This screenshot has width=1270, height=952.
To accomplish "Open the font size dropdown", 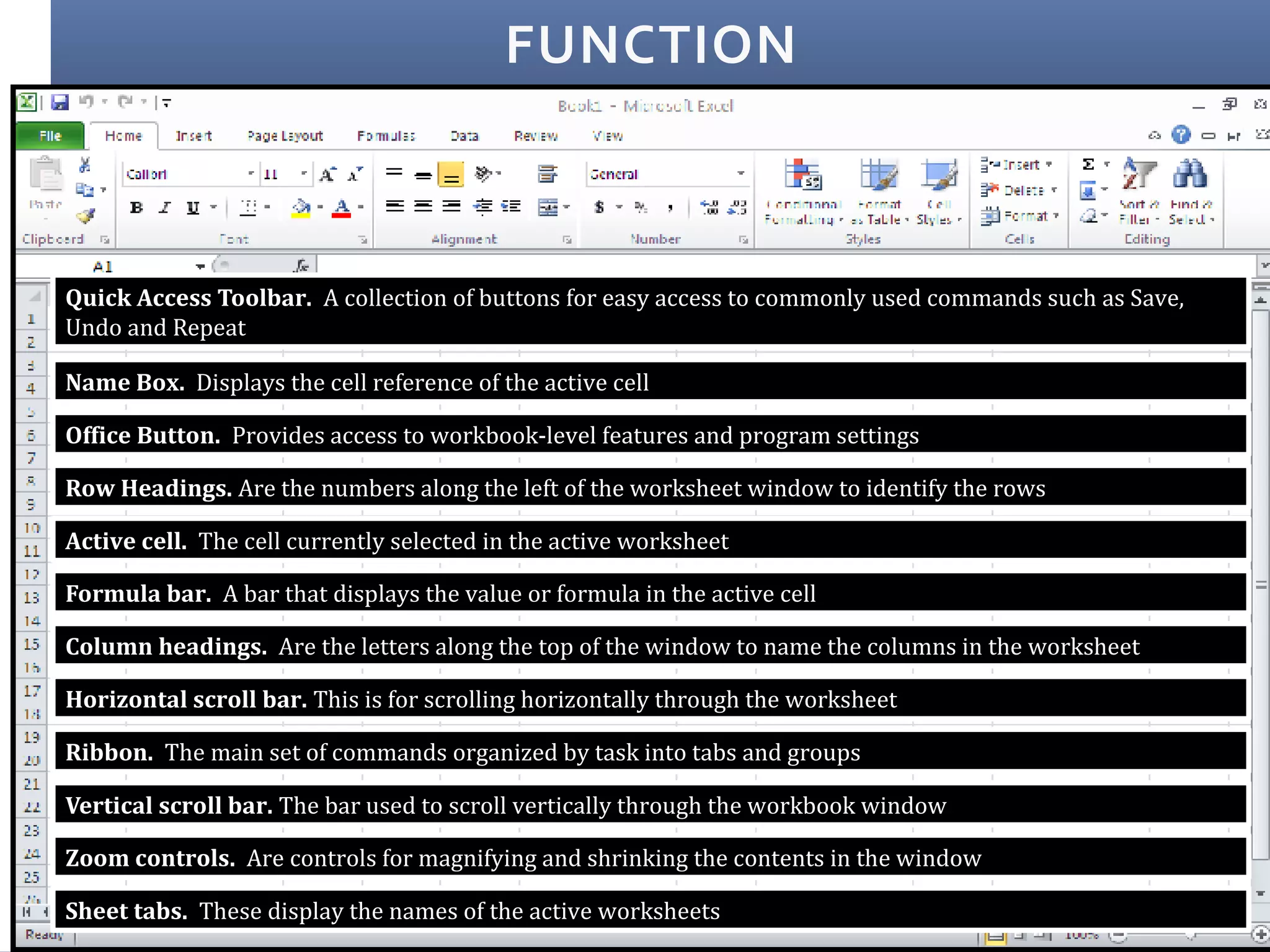I will coord(304,174).
